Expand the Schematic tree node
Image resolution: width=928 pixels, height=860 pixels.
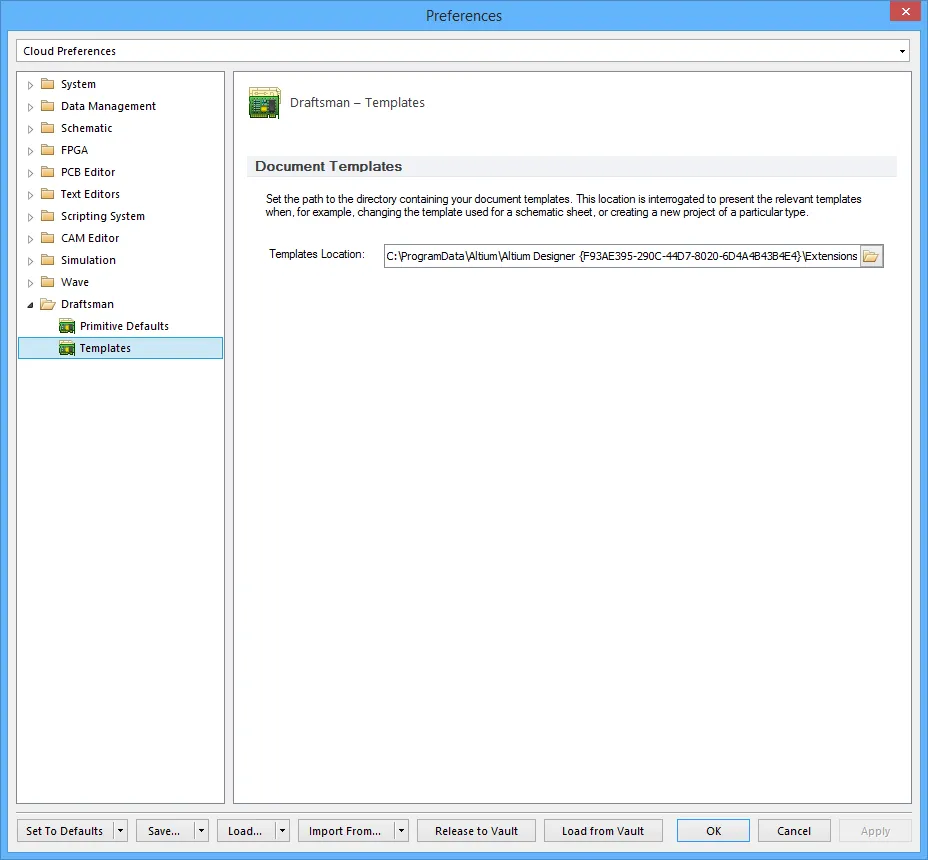30,129
